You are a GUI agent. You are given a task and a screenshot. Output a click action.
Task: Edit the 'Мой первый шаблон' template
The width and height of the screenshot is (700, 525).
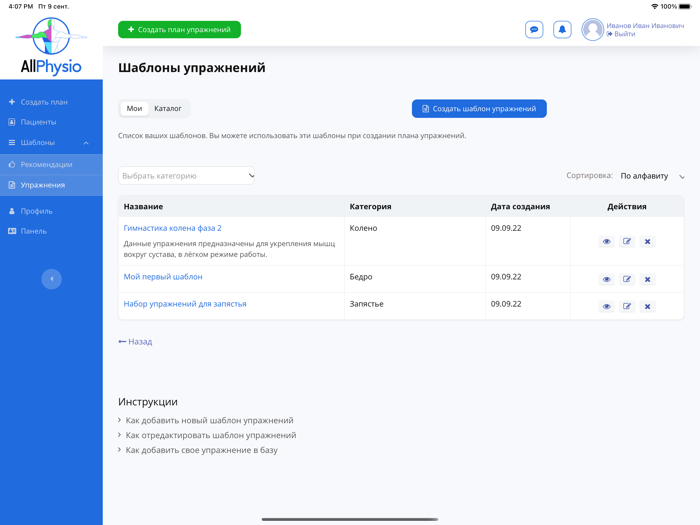point(627,279)
